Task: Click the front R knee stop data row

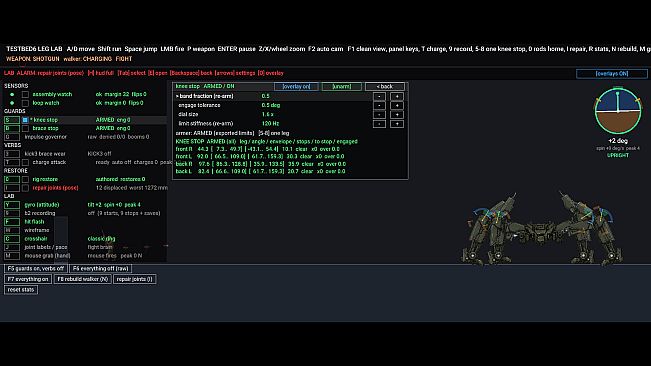Action: pyautogui.click(x=257, y=149)
